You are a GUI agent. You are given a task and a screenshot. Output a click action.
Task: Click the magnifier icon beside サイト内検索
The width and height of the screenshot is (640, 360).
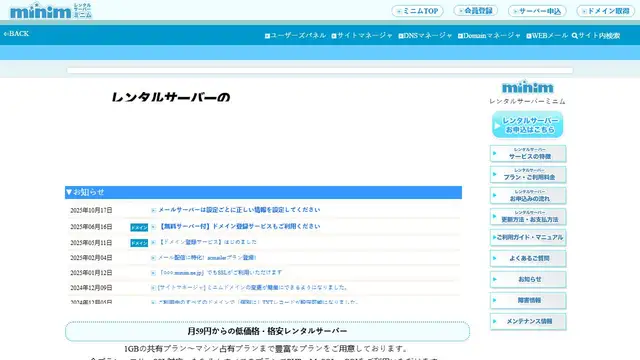click(x=575, y=36)
